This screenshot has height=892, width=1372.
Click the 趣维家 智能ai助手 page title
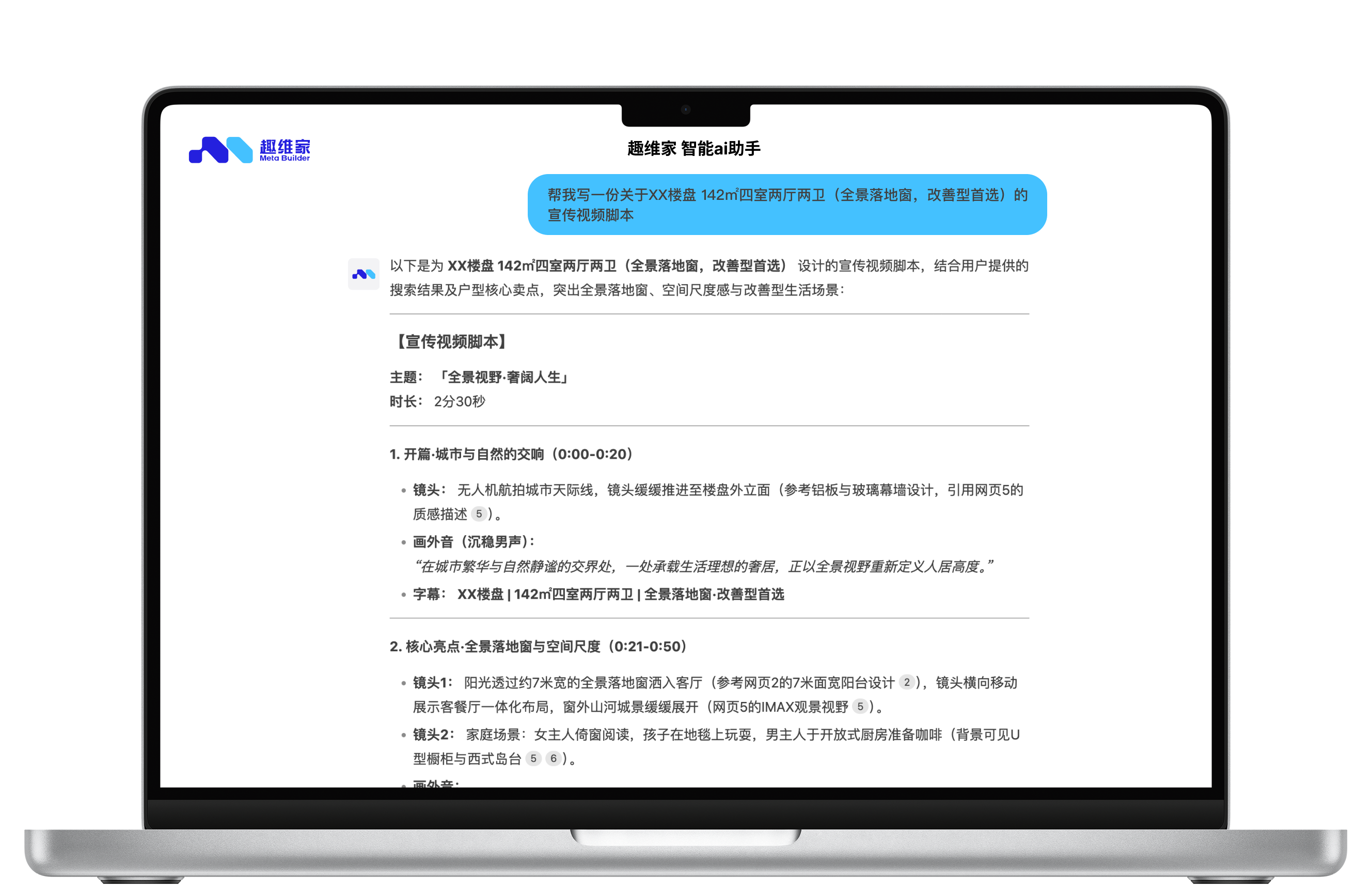point(693,149)
